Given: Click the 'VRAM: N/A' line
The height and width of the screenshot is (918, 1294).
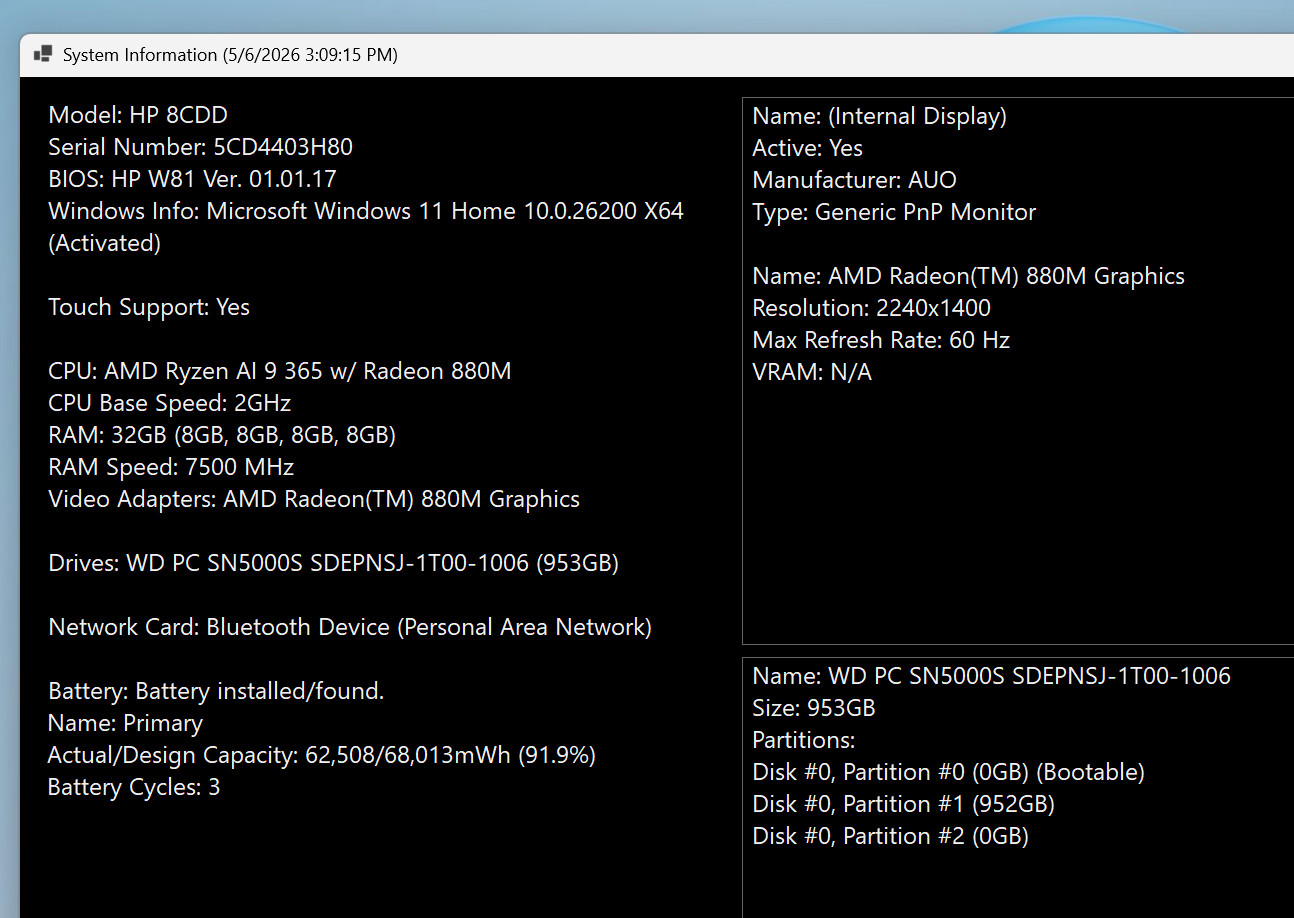Looking at the screenshot, I should click(x=812, y=372).
